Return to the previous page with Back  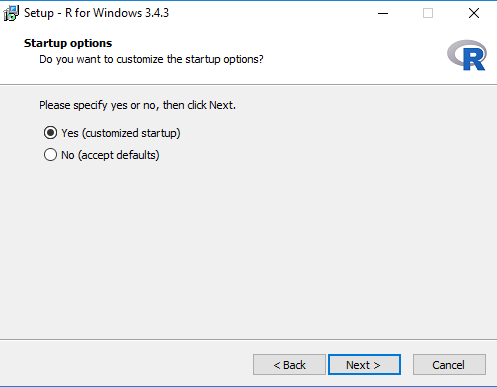(289, 365)
